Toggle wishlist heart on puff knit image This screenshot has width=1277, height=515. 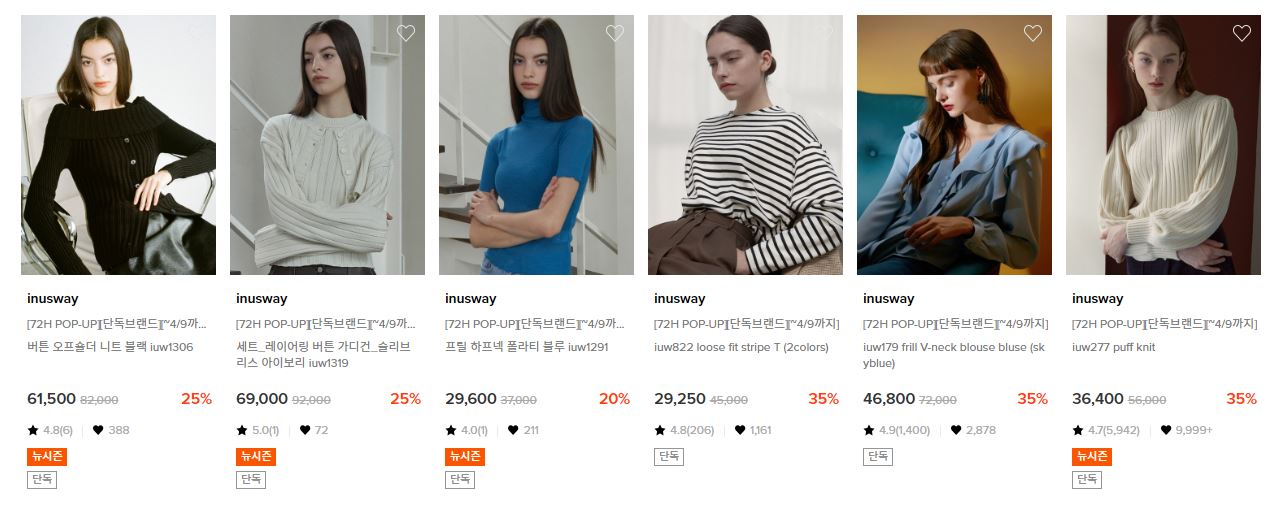pos(1242,33)
